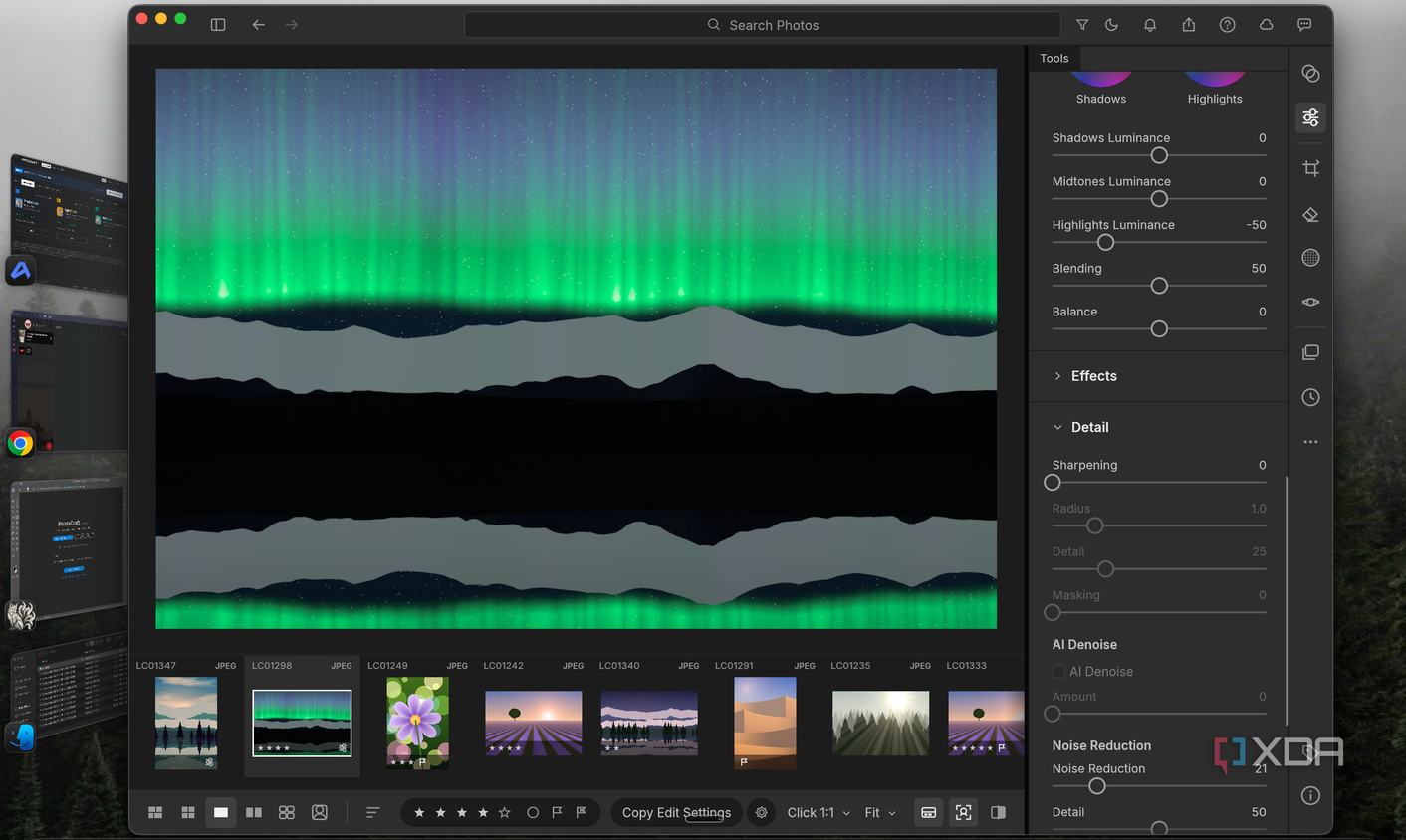Open the feedback chat bubble icon

pyautogui.click(x=1304, y=25)
